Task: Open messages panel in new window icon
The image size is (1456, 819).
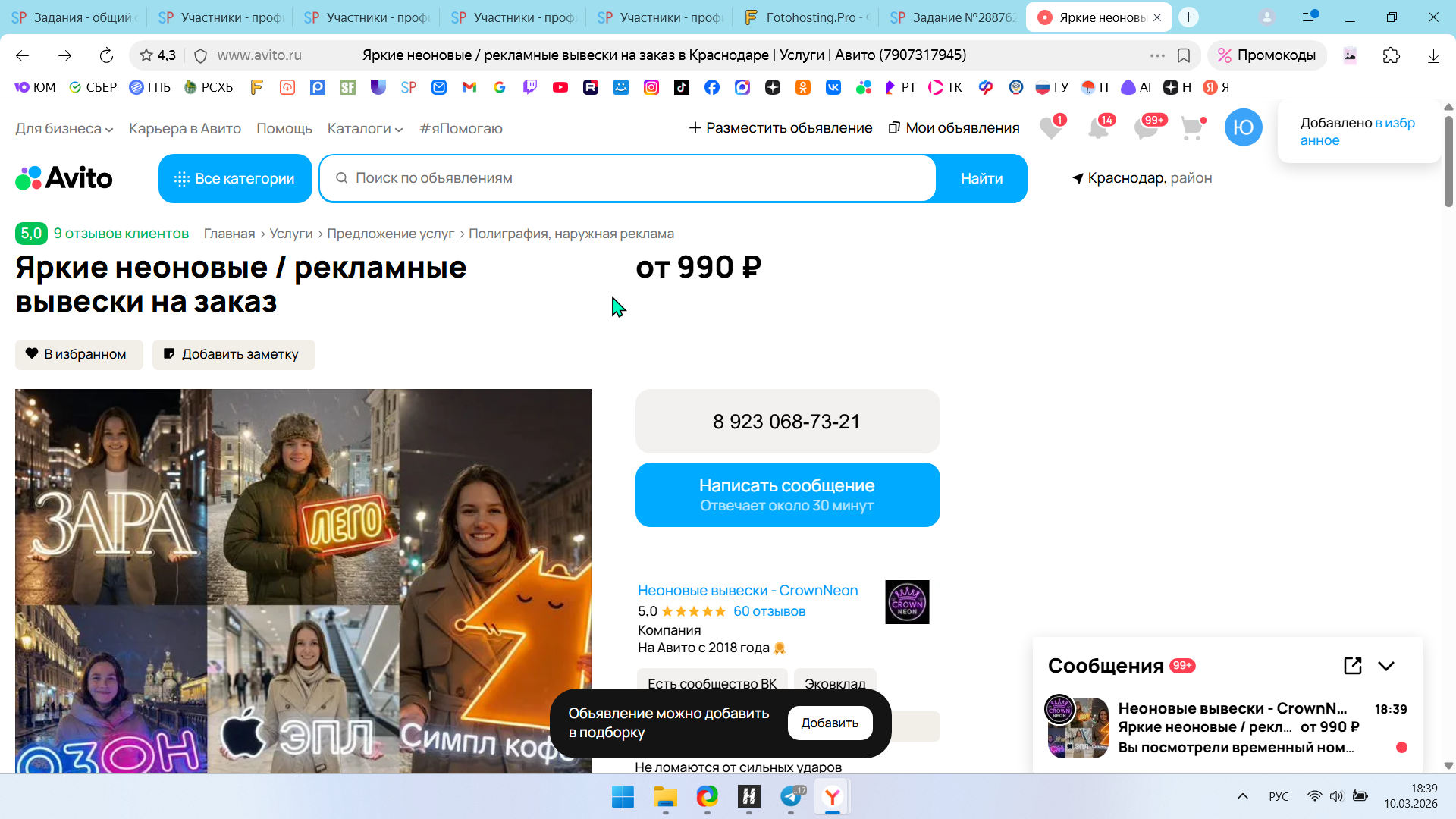Action: tap(1352, 666)
